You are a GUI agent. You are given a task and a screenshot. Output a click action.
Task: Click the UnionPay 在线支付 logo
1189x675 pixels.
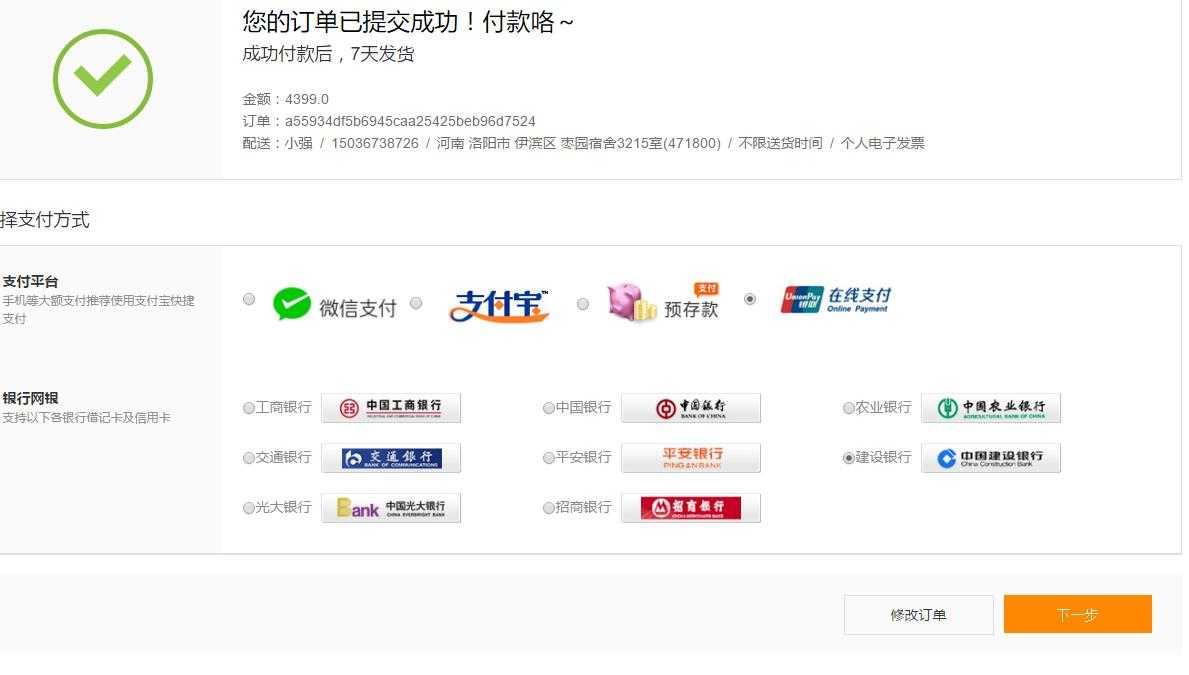pyautogui.click(x=836, y=300)
